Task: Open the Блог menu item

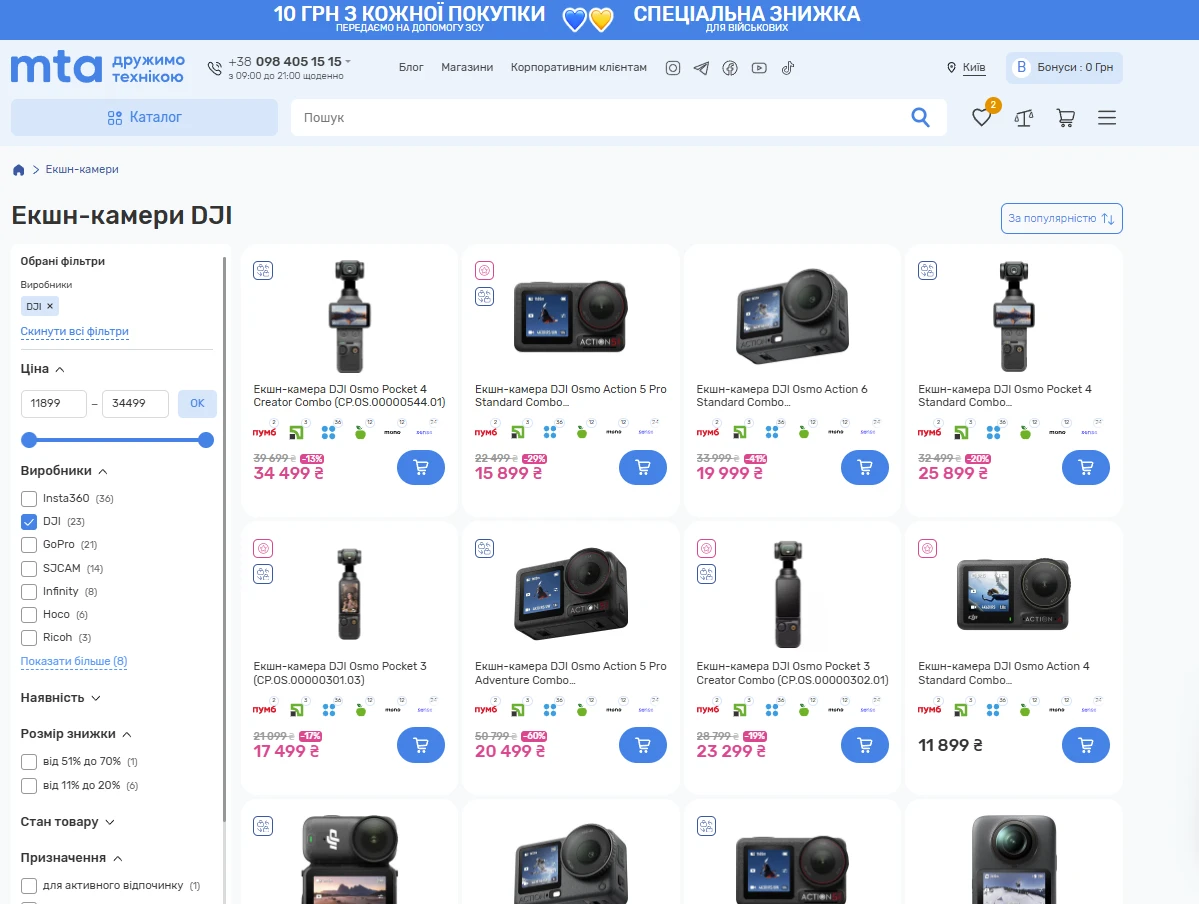Action: tap(411, 67)
